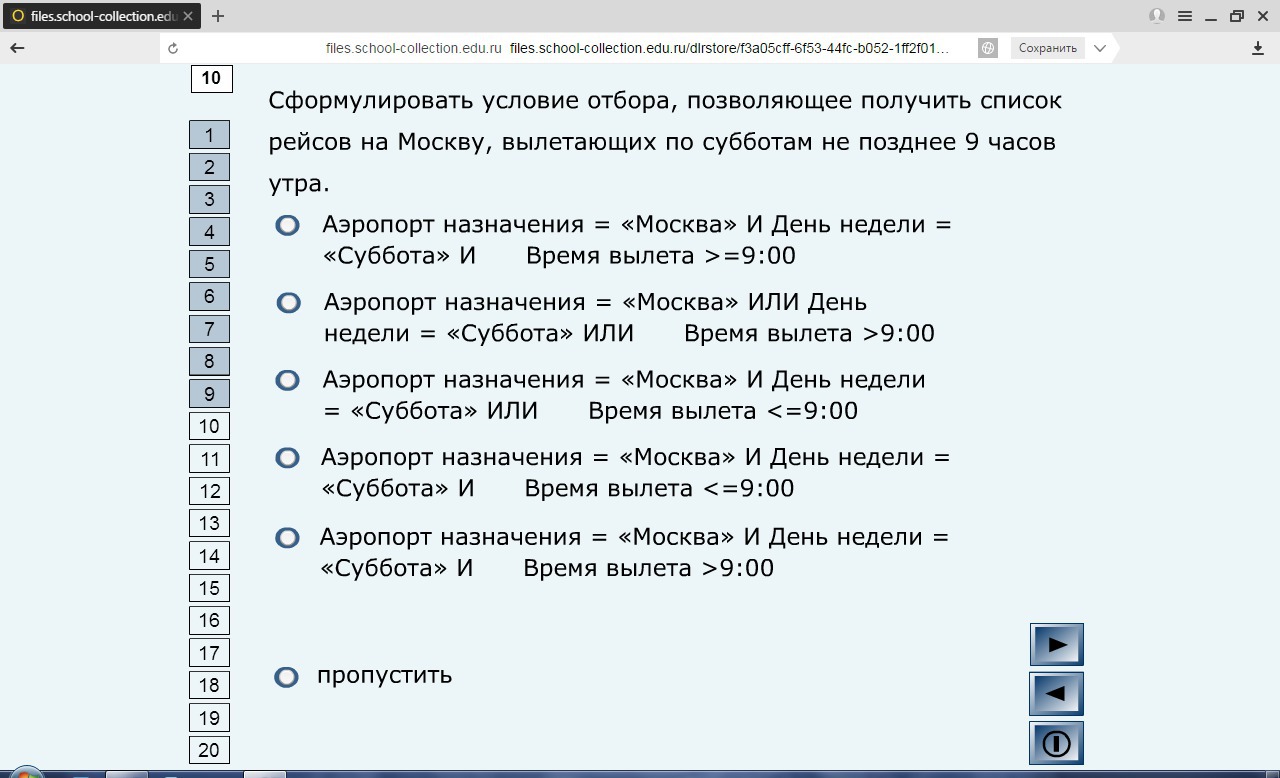Open the user profile icon
The image size is (1280, 778).
point(1157,16)
